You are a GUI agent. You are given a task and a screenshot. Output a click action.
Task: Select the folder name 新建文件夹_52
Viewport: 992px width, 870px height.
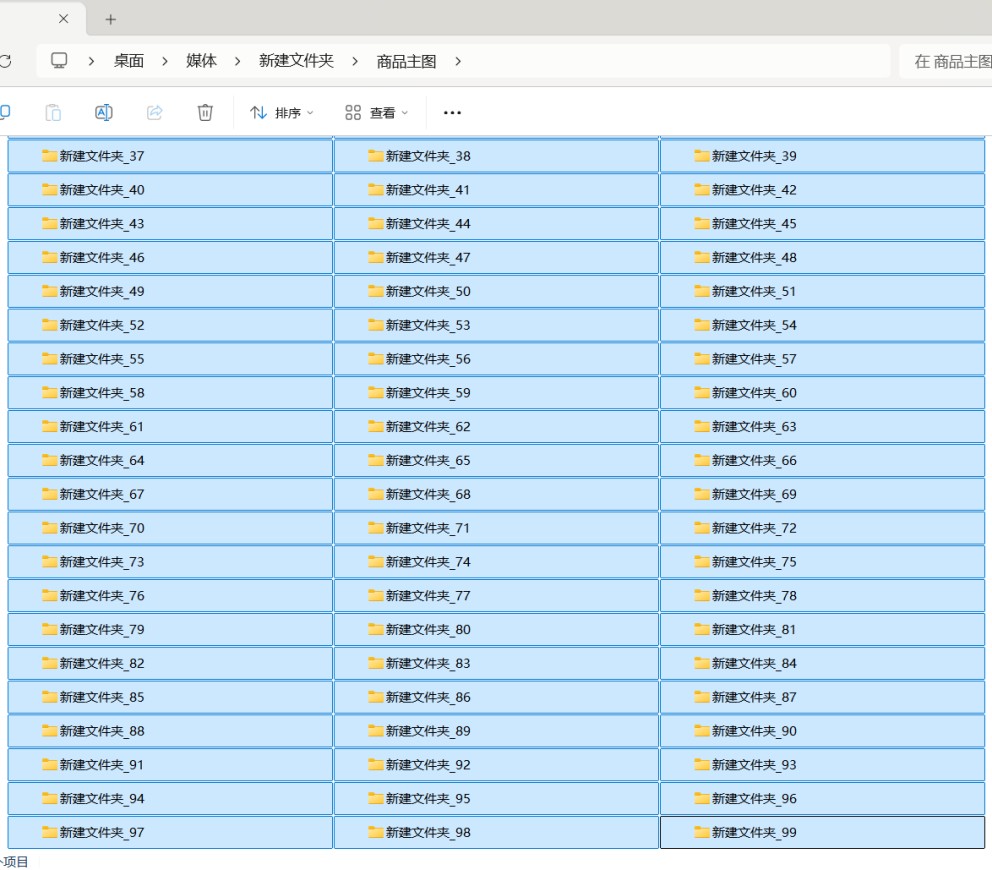point(102,325)
